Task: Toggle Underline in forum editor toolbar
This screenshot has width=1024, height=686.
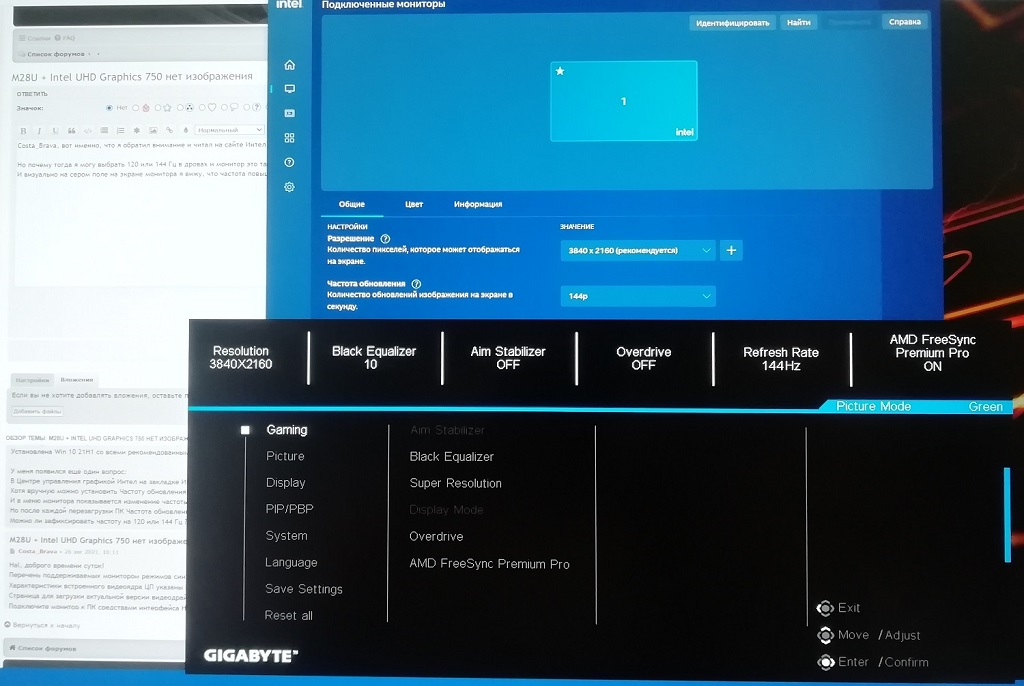Action: [x=55, y=130]
